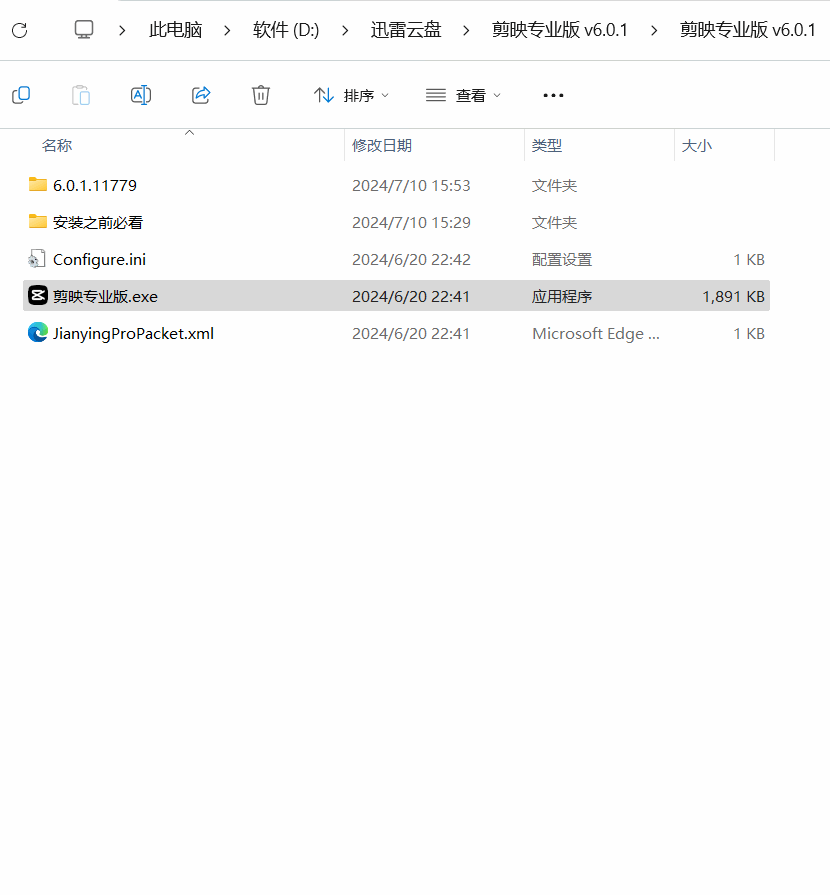Click the Paste toolbar icon
This screenshot has height=895, width=830.
81,95
